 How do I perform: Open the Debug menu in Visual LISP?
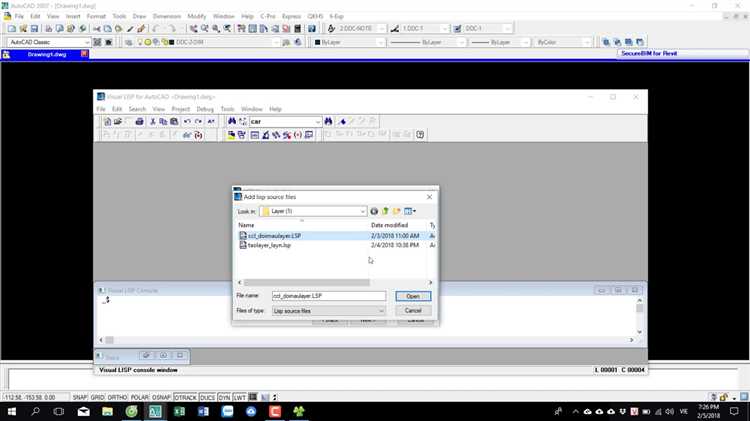pos(205,109)
